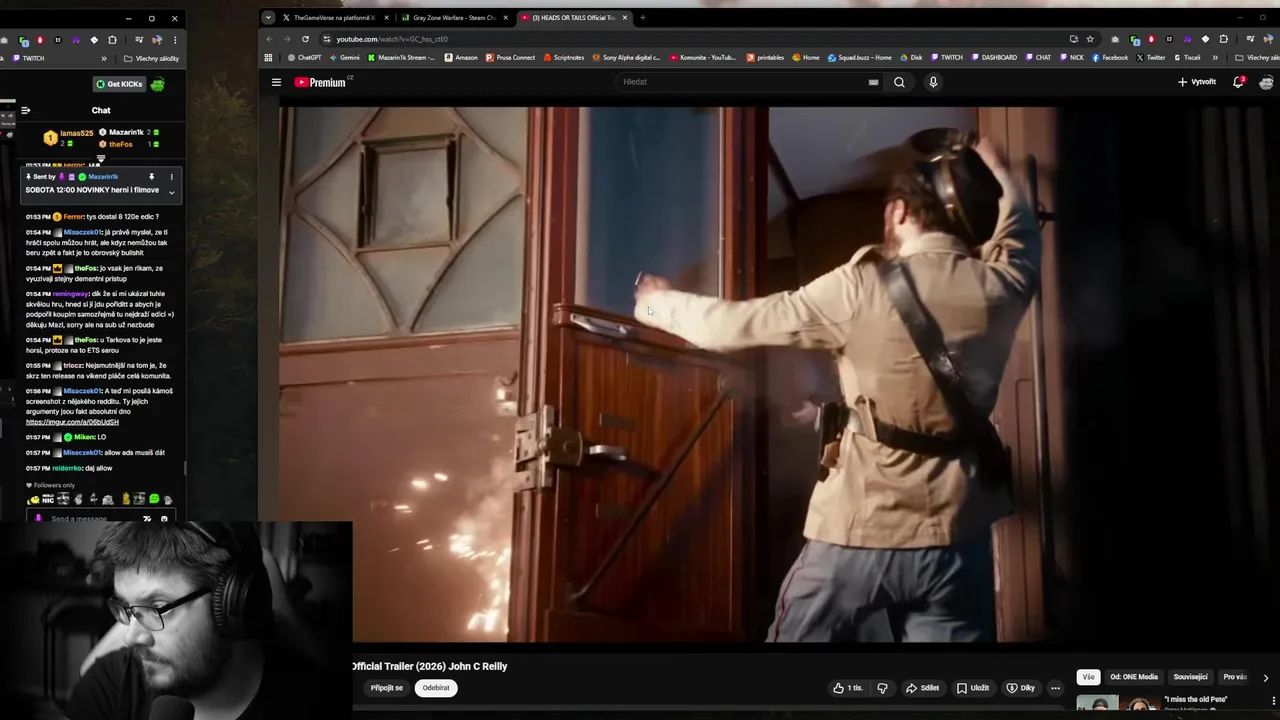Select the Od: ONE Media chip

coord(1134,677)
